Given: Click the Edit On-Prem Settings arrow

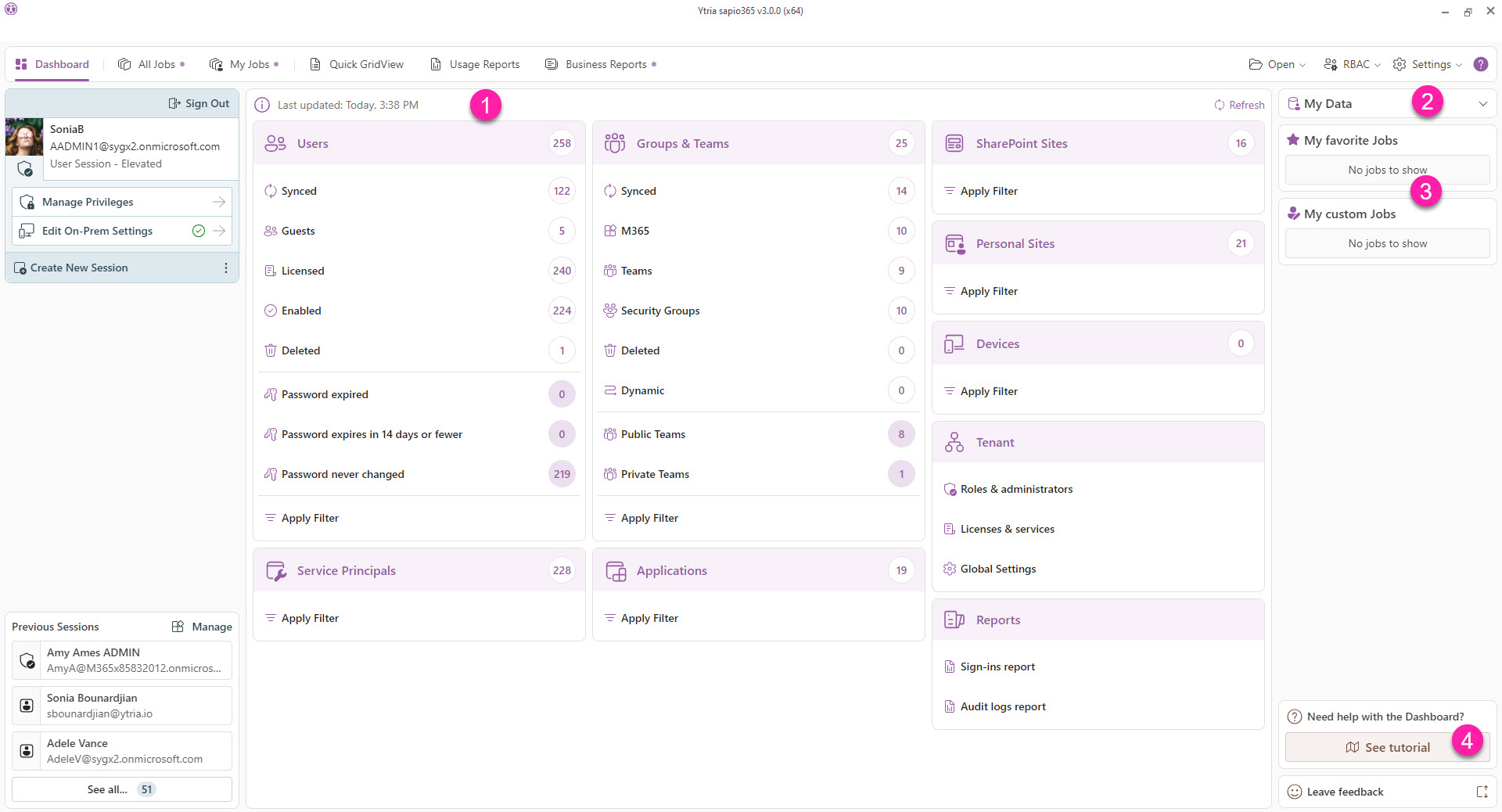Looking at the screenshot, I should point(219,231).
